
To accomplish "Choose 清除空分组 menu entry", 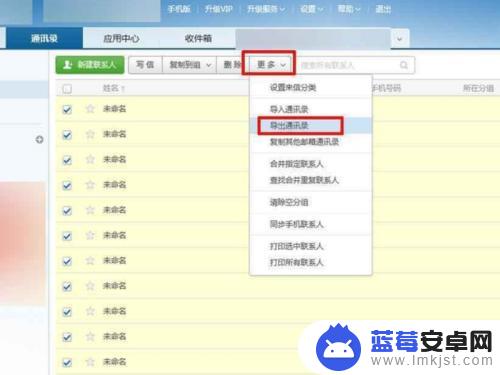I will (311, 202).
